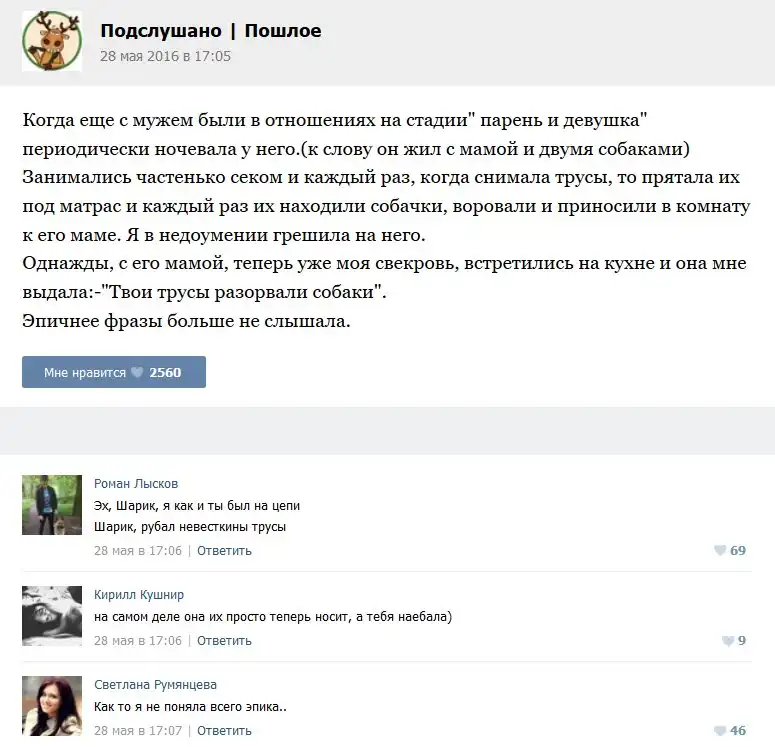Click heart icon on Роман Лысков's comment

pos(720,550)
